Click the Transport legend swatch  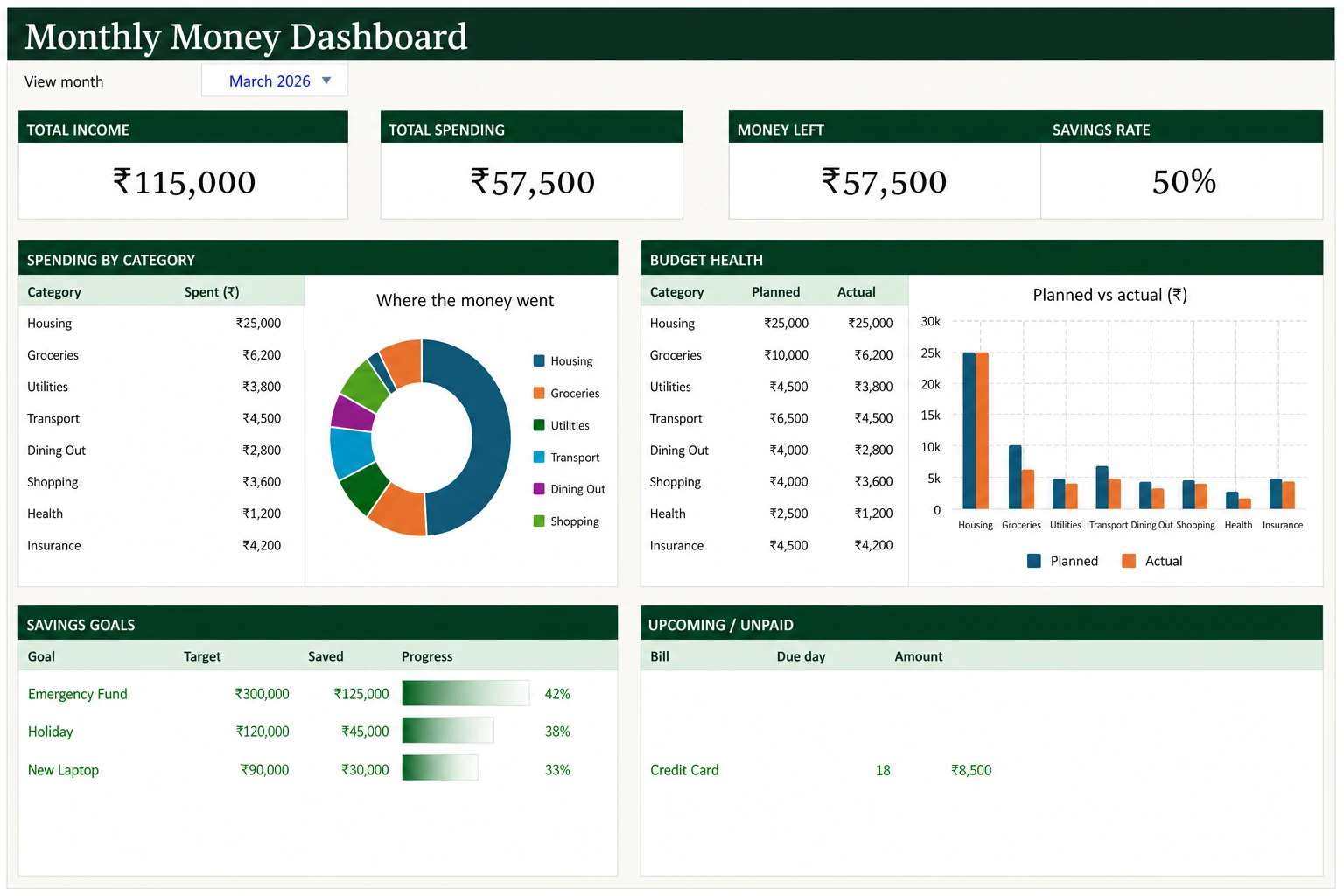(539, 457)
